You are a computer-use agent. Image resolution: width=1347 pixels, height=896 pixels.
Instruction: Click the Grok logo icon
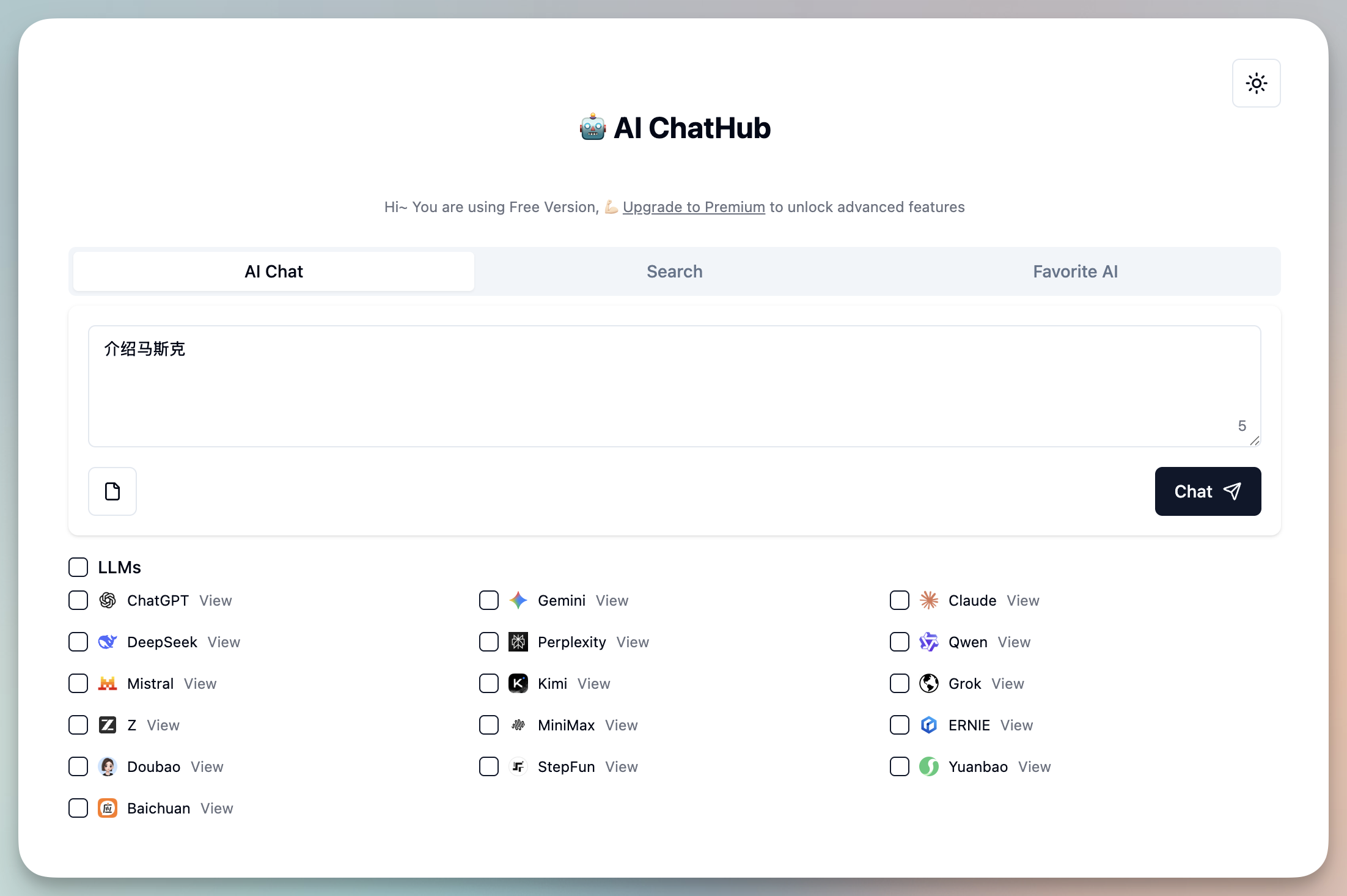coord(929,683)
